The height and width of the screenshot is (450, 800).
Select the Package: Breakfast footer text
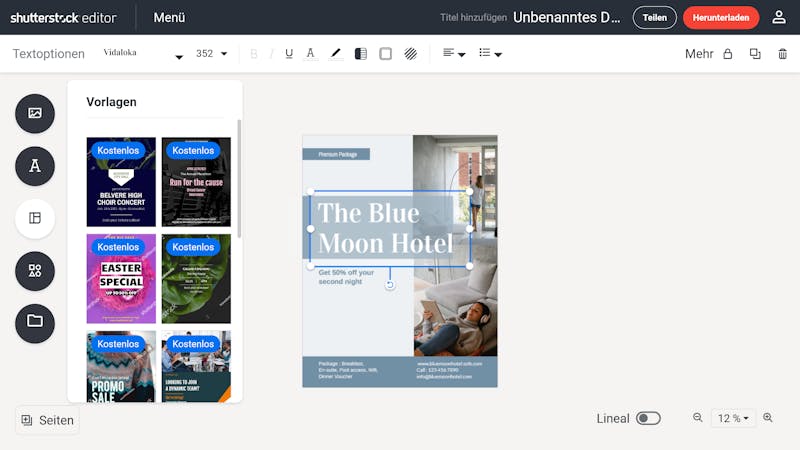click(x=348, y=370)
